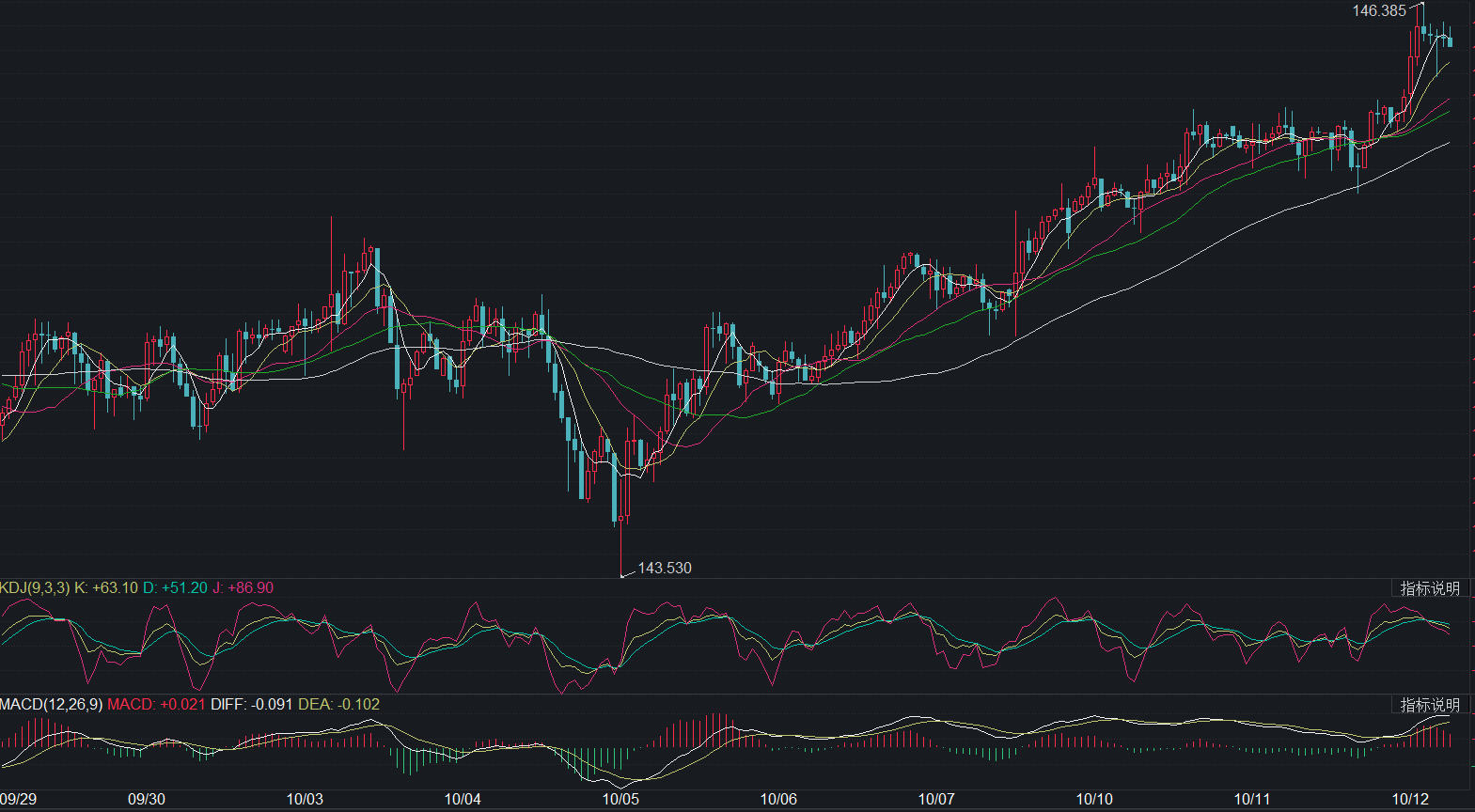Image resolution: width=1475 pixels, height=812 pixels.
Task: Select the 09/29 date axis marker
Action: click(19, 800)
